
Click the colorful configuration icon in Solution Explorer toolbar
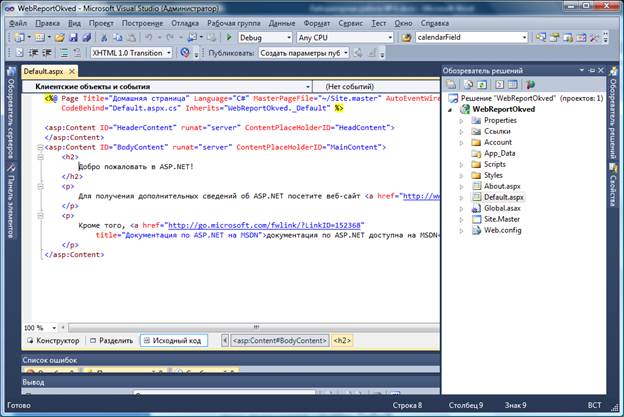click(x=530, y=84)
